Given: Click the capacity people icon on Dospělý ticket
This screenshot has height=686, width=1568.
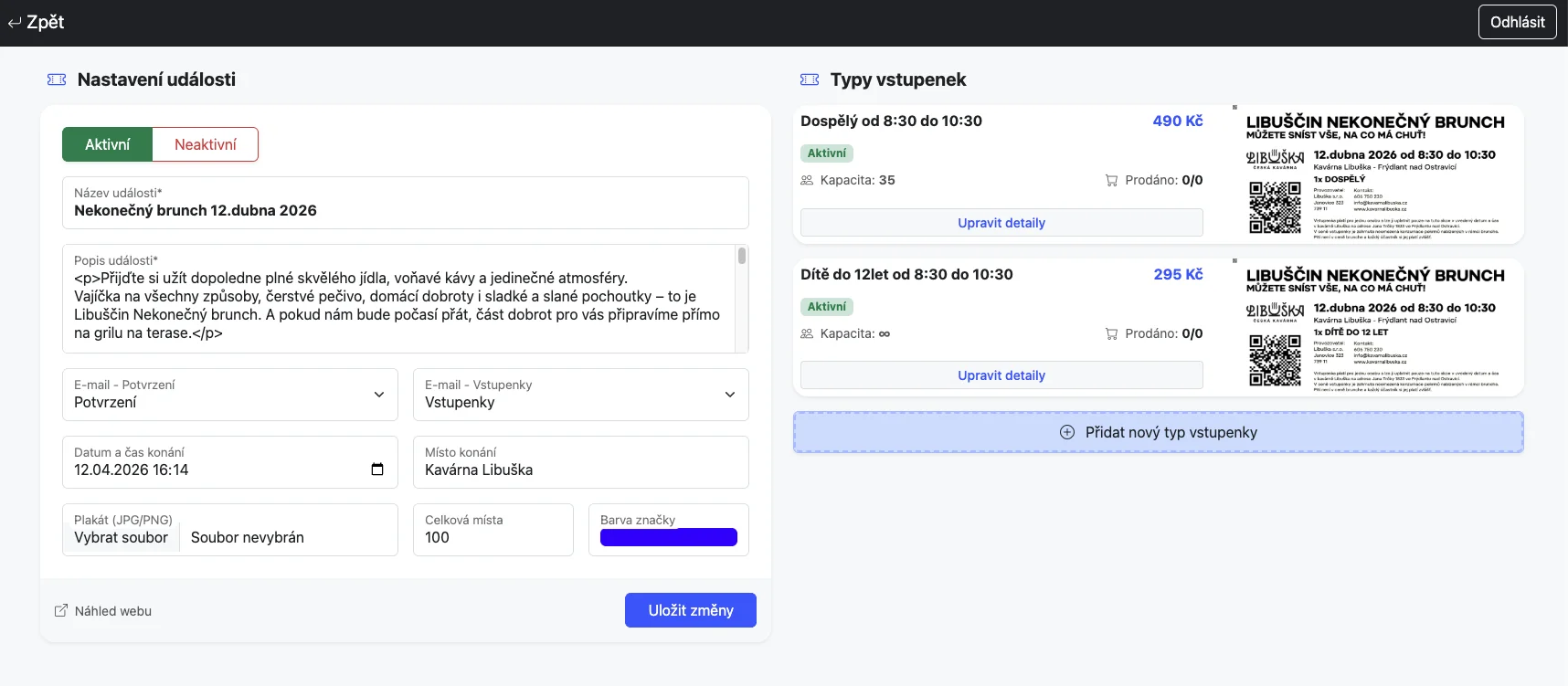Looking at the screenshot, I should 807,180.
